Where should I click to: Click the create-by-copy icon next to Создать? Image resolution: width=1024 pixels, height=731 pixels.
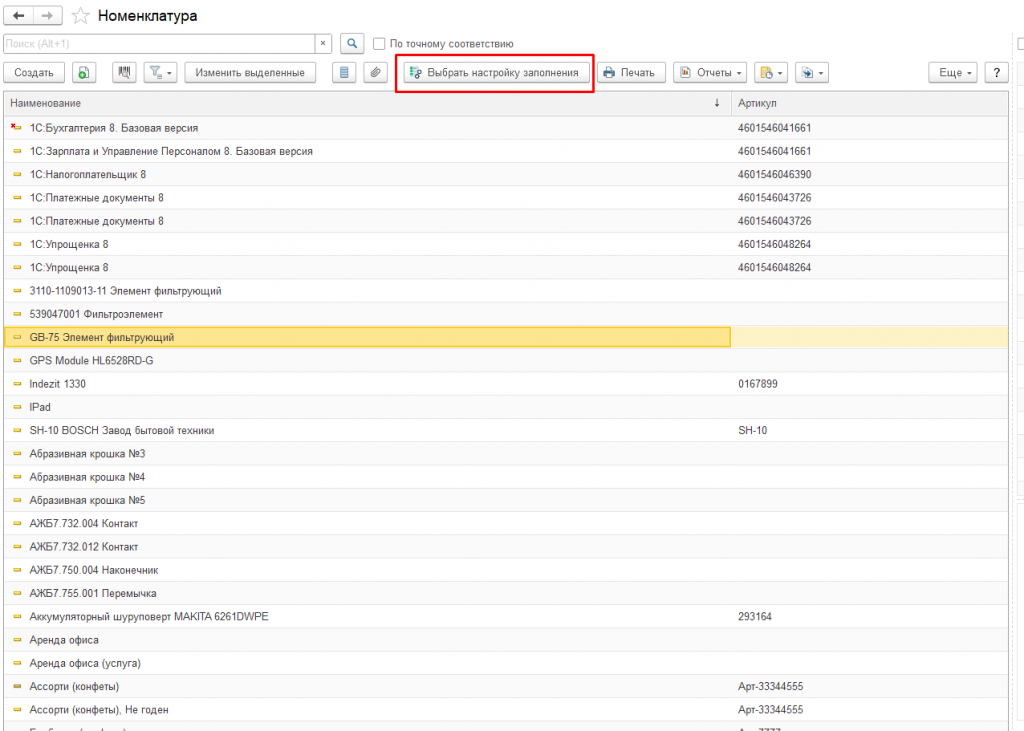coord(84,73)
